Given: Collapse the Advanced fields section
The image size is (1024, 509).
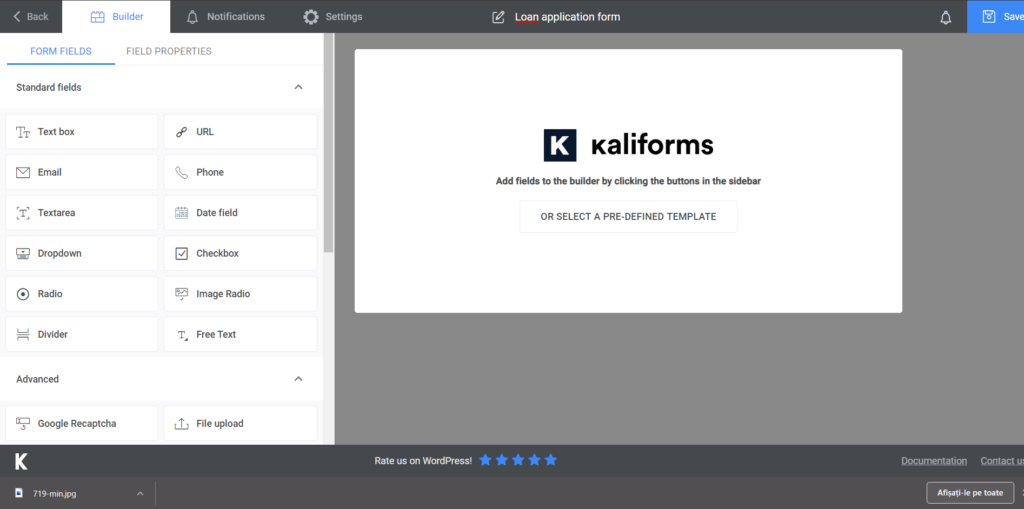Looking at the screenshot, I should click(x=298, y=379).
